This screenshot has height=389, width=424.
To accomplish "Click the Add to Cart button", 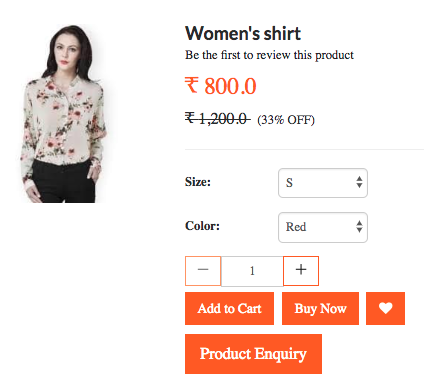I will 229,308.
